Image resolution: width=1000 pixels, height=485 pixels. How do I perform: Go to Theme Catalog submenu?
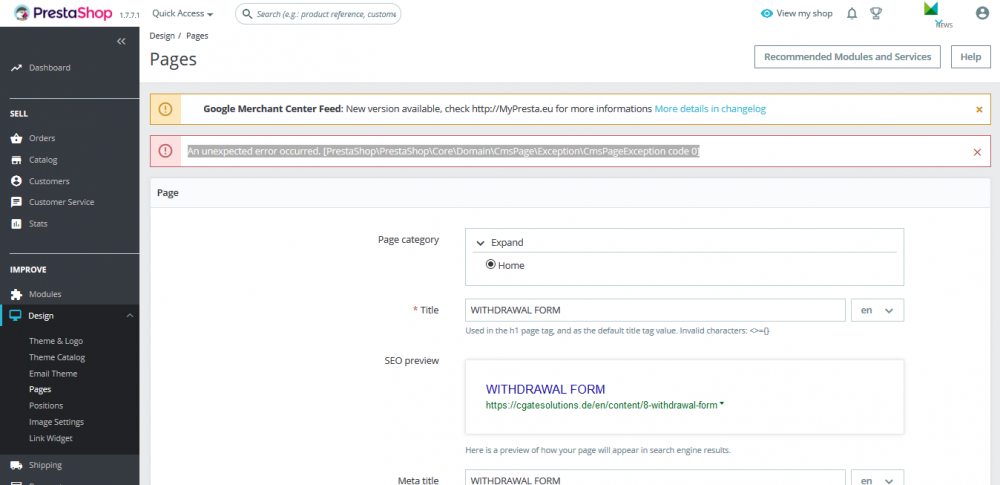click(x=57, y=357)
